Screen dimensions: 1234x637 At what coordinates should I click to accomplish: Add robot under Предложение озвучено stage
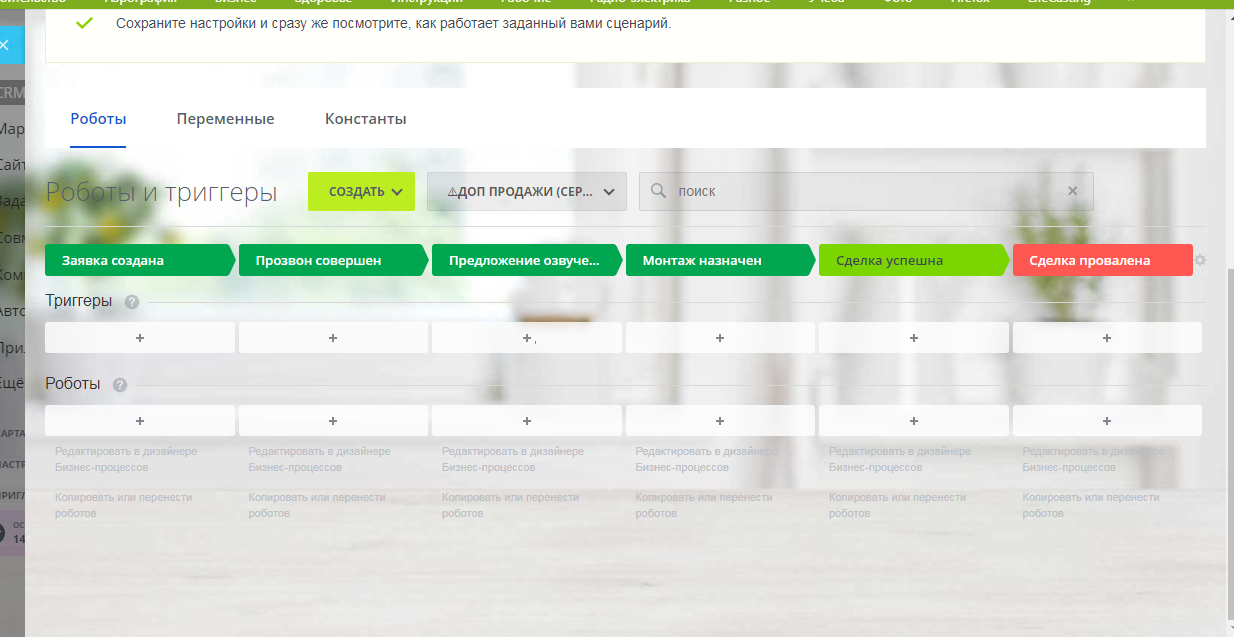click(x=527, y=421)
